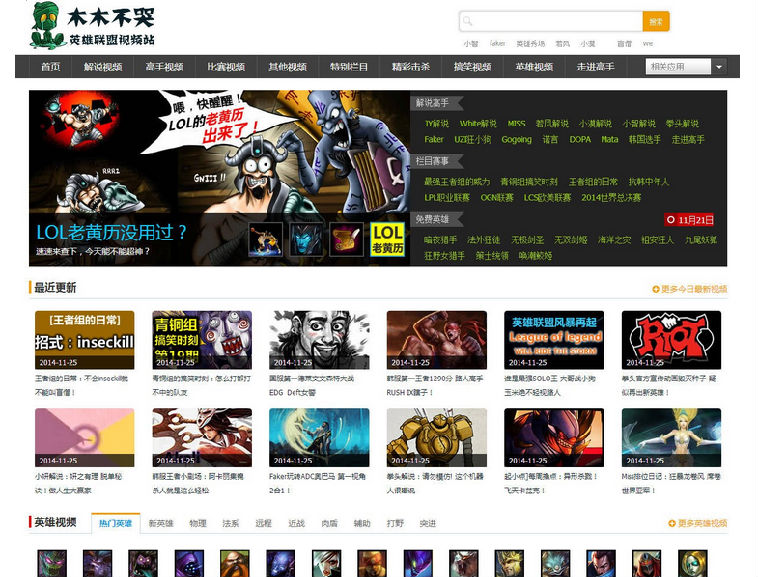Image resolution: width=758 pixels, height=577 pixels.
Task: Open the 王者组的日常 inseckill video thumbnail
Action: (x=85, y=340)
